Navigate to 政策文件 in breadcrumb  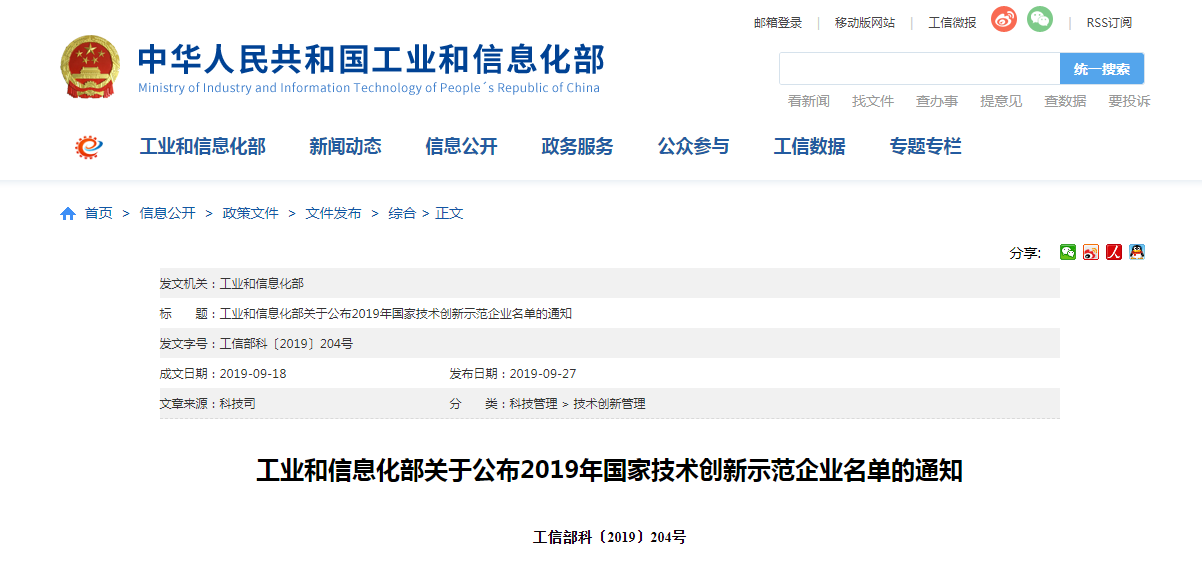(250, 213)
